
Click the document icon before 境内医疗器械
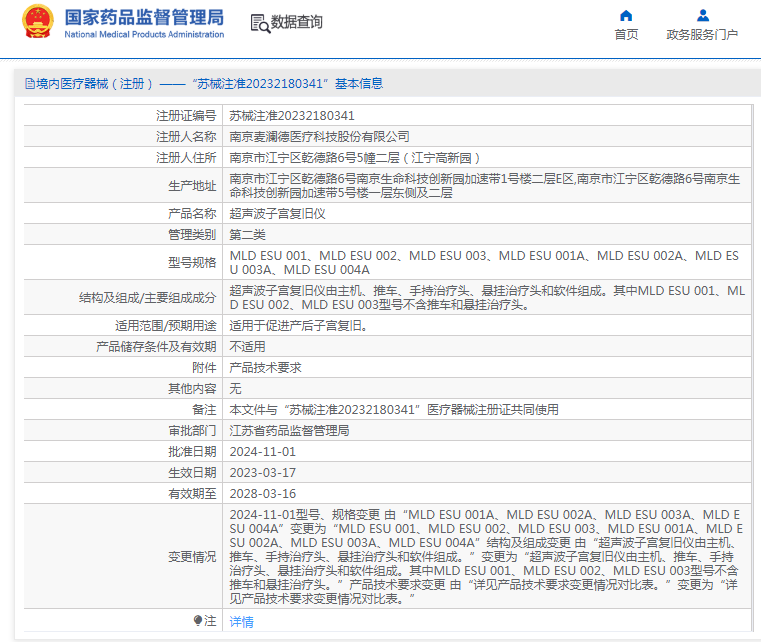point(30,84)
